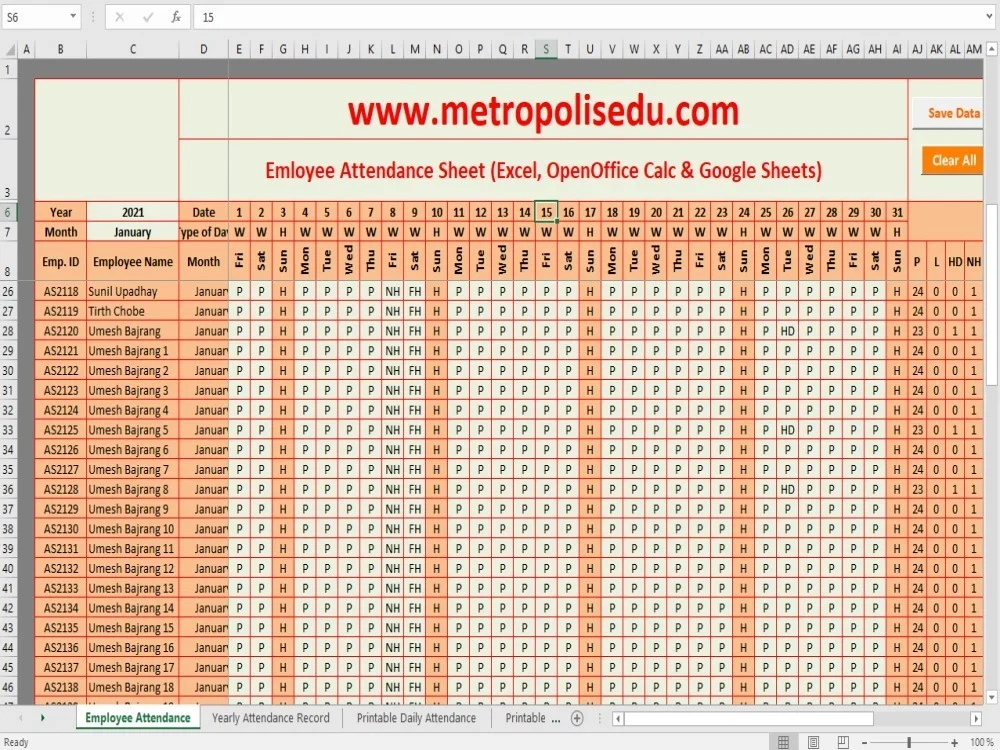Click the horizontal scroll left arrow

618,719
